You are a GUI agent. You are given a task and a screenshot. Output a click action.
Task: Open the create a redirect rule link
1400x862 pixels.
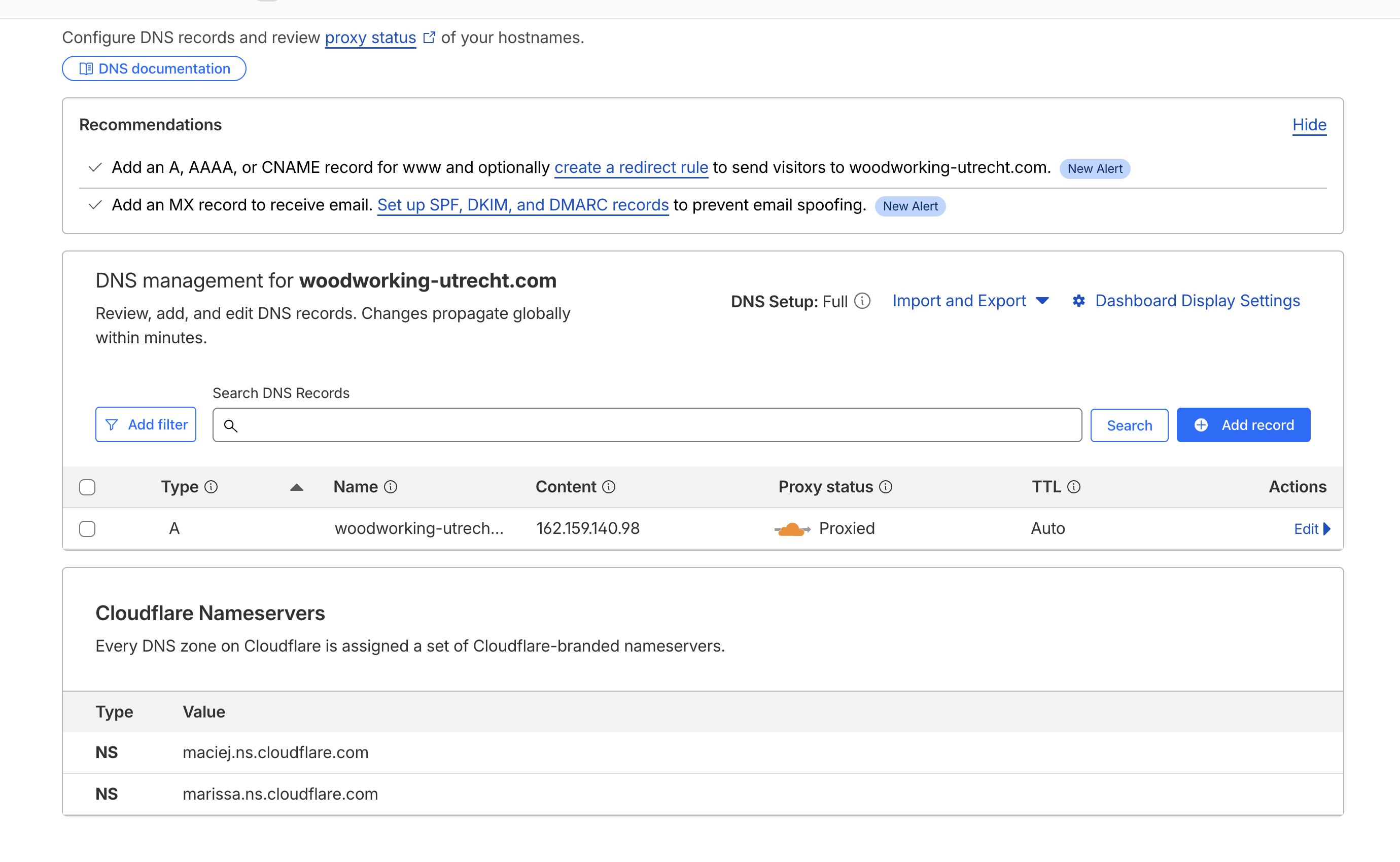[632, 168]
